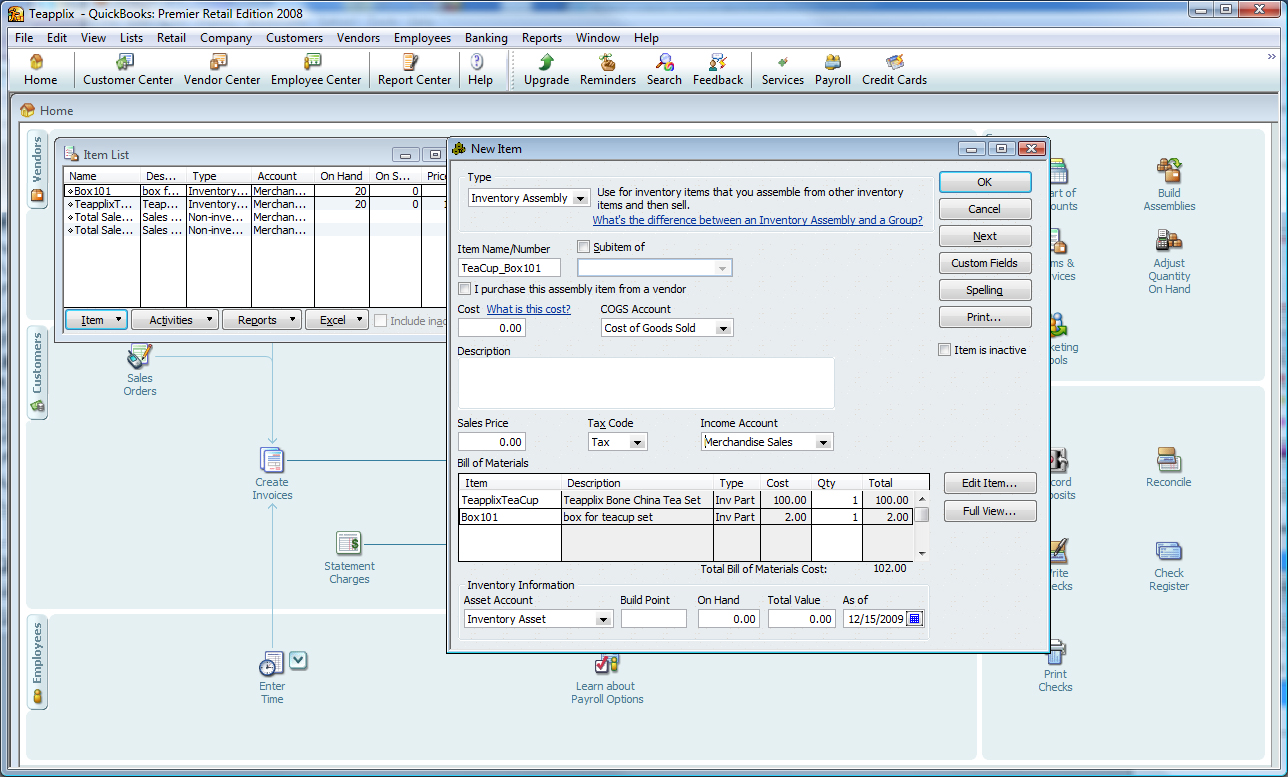Screen dimensions: 1288x777
Task: Open the Reports dropdown in Item List
Action: point(262,320)
